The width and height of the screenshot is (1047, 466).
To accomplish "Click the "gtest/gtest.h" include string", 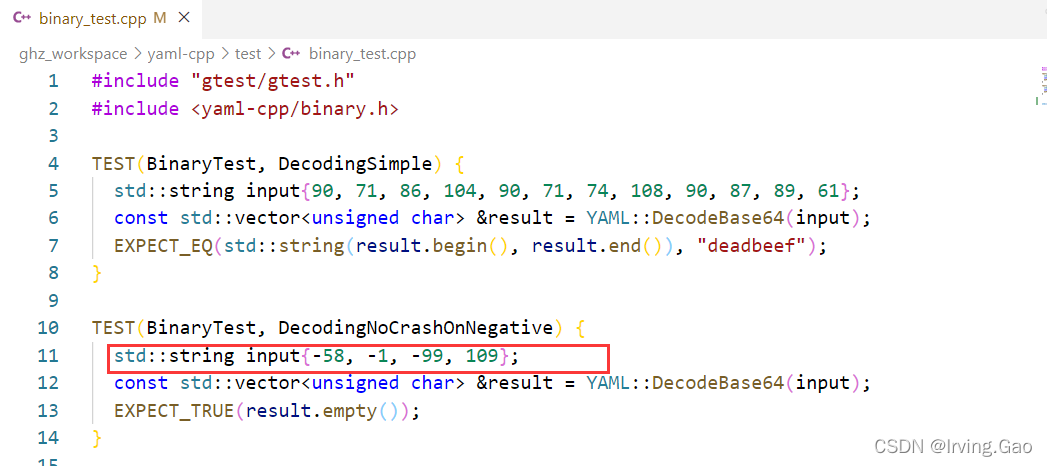I will click(272, 81).
